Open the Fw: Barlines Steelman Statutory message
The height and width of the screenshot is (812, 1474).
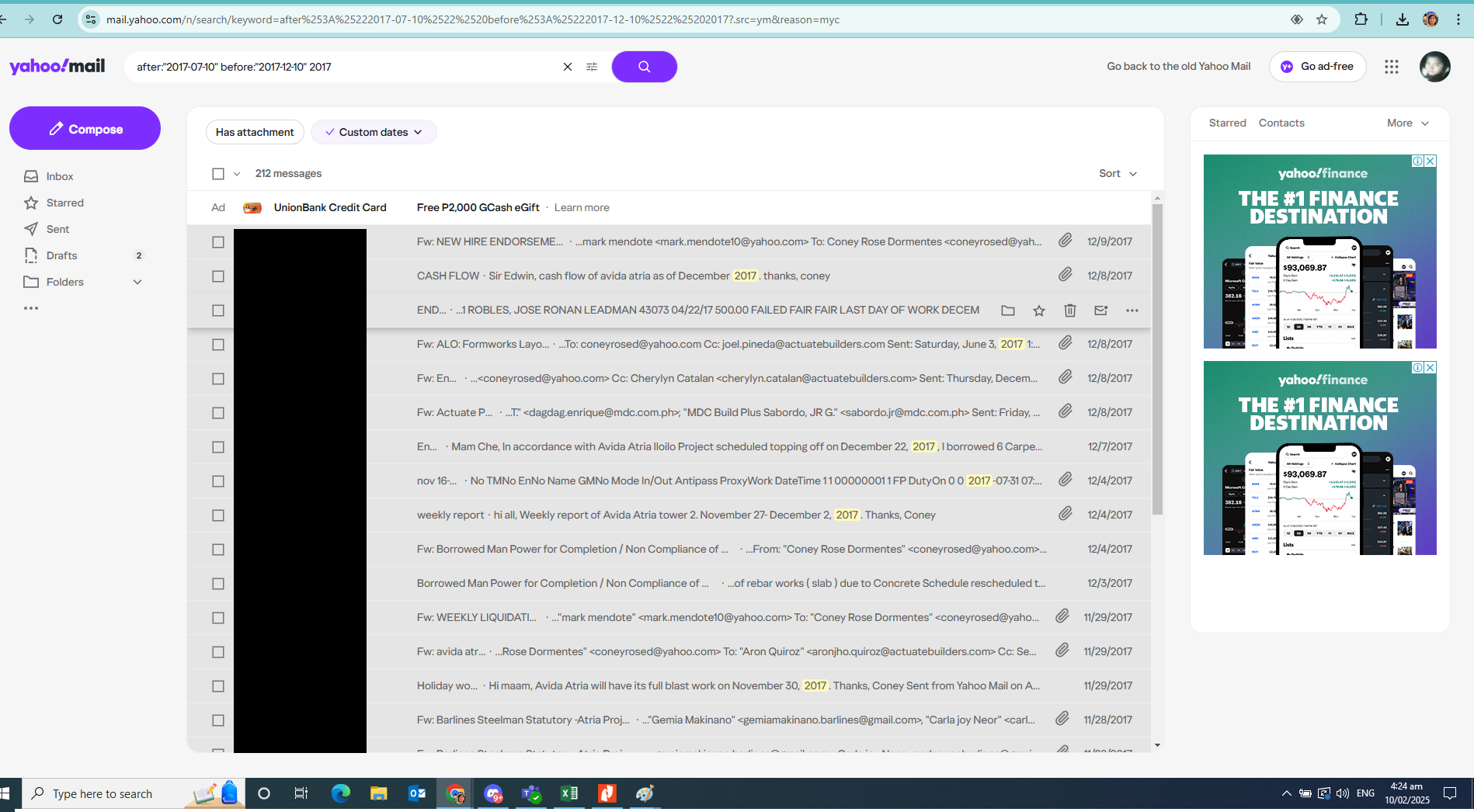(668, 720)
